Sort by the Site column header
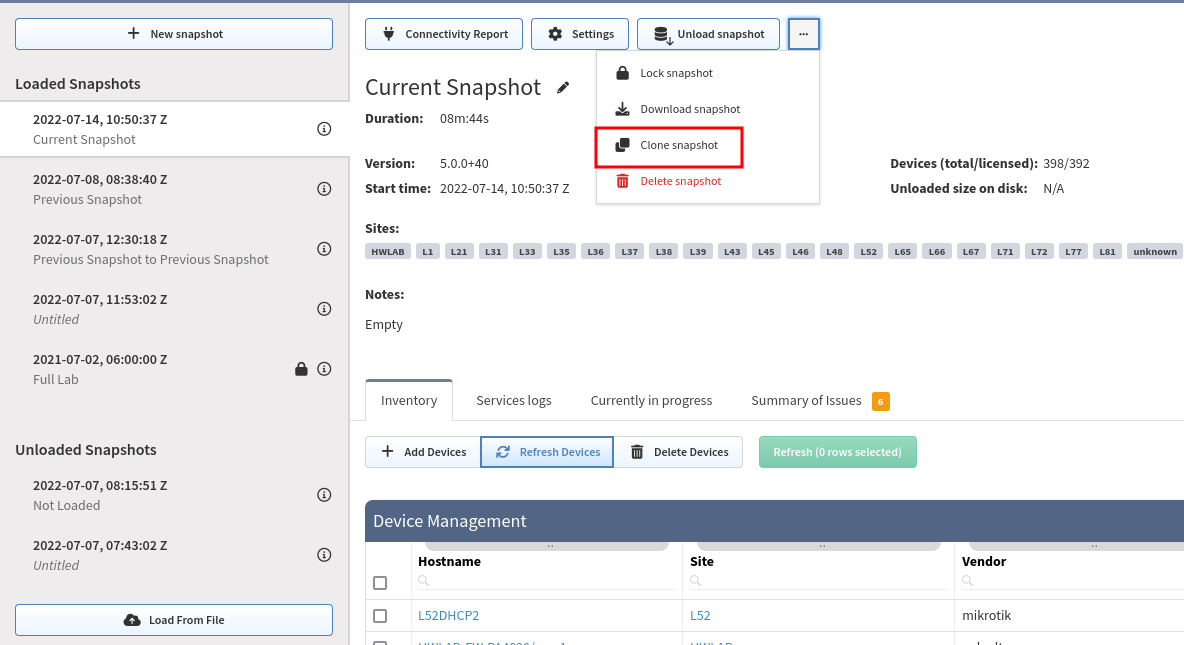This screenshot has height=645, width=1184. (x=701, y=561)
